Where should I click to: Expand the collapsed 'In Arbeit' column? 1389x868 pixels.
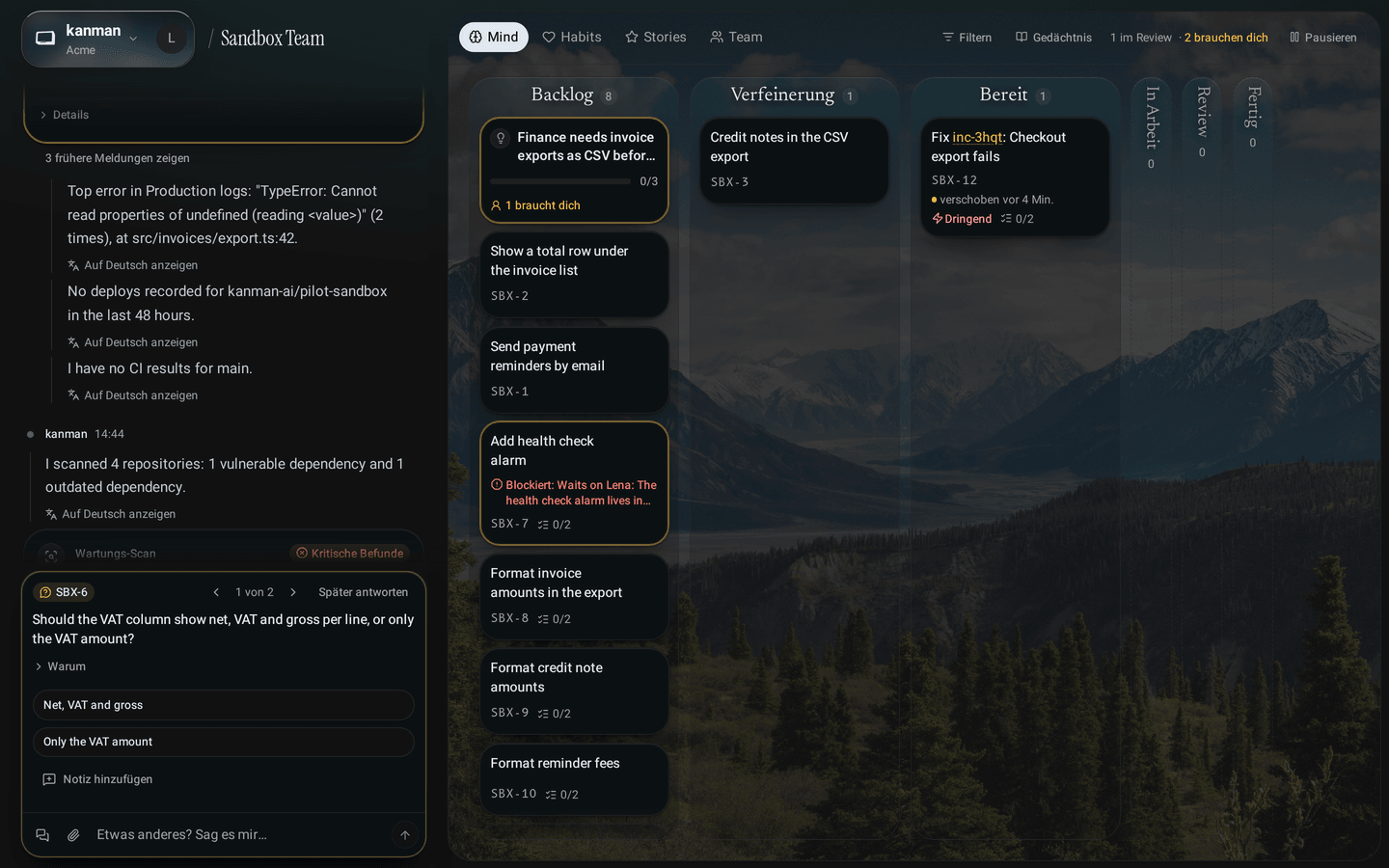coord(1151,125)
